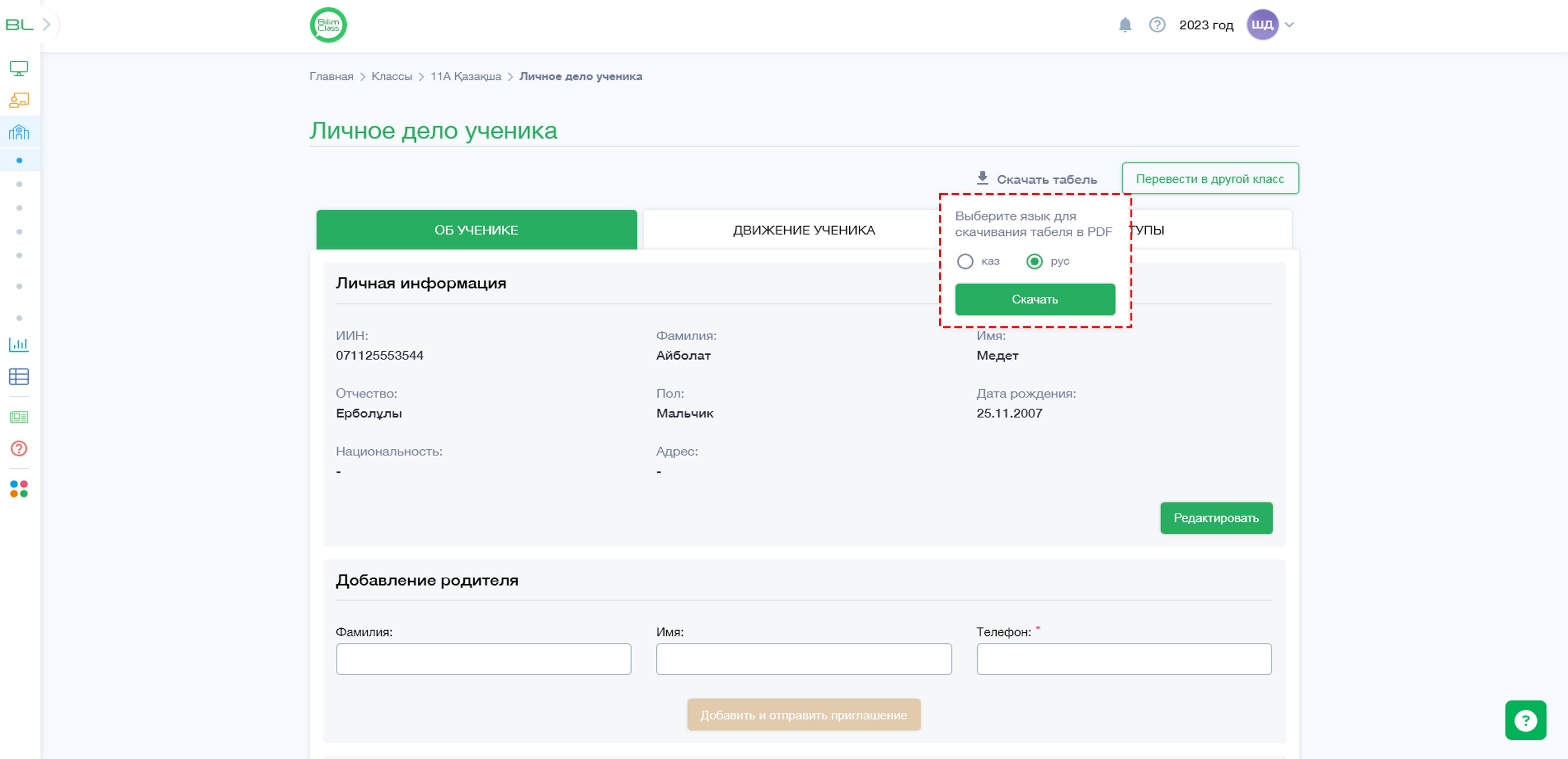Open the monitor icon in sidebar

coord(19,68)
